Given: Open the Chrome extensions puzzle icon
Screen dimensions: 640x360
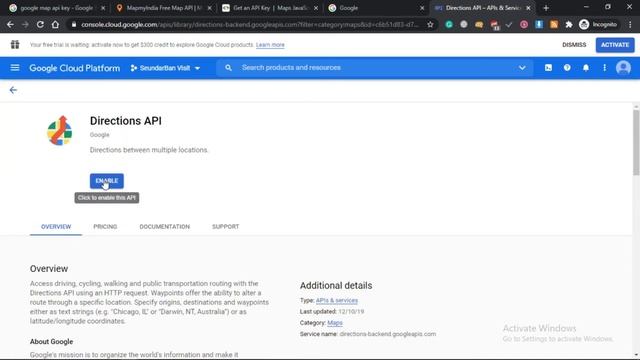Looking at the screenshot, I should coord(569,24).
